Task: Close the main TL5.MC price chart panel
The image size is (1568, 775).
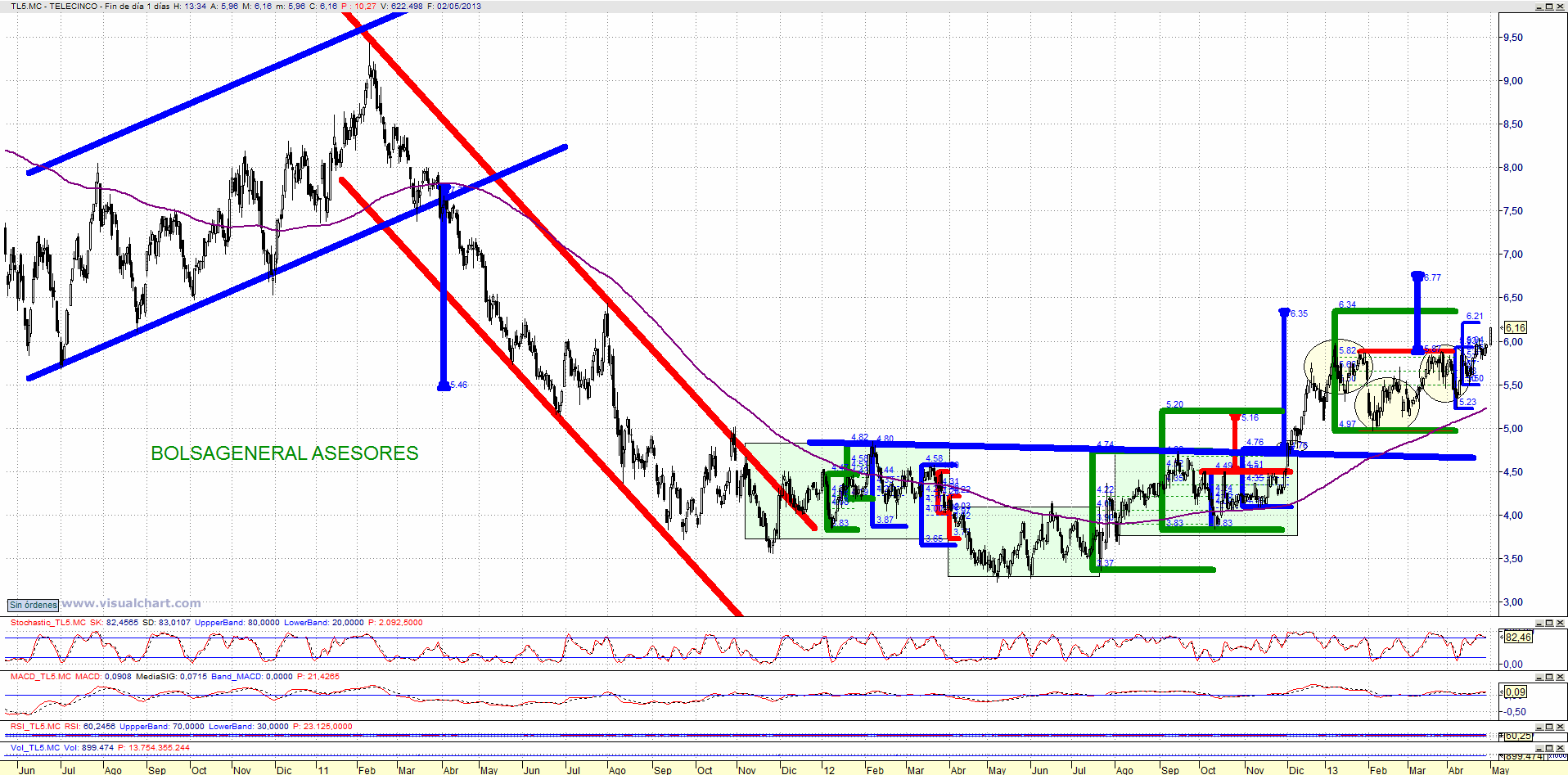Action: coord(1560,7)
